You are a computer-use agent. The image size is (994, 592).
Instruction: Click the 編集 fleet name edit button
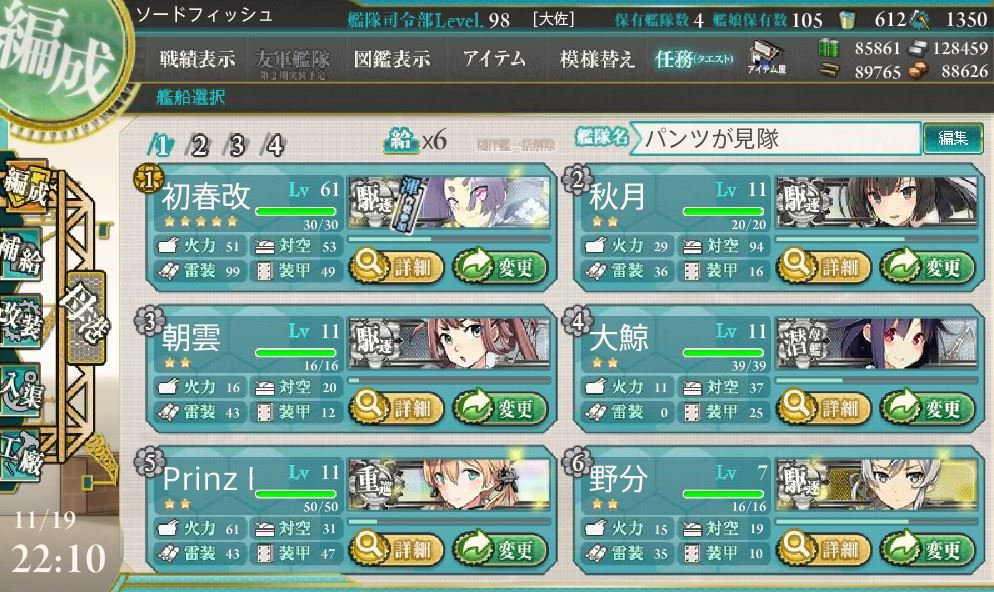(x=952, y=138)
